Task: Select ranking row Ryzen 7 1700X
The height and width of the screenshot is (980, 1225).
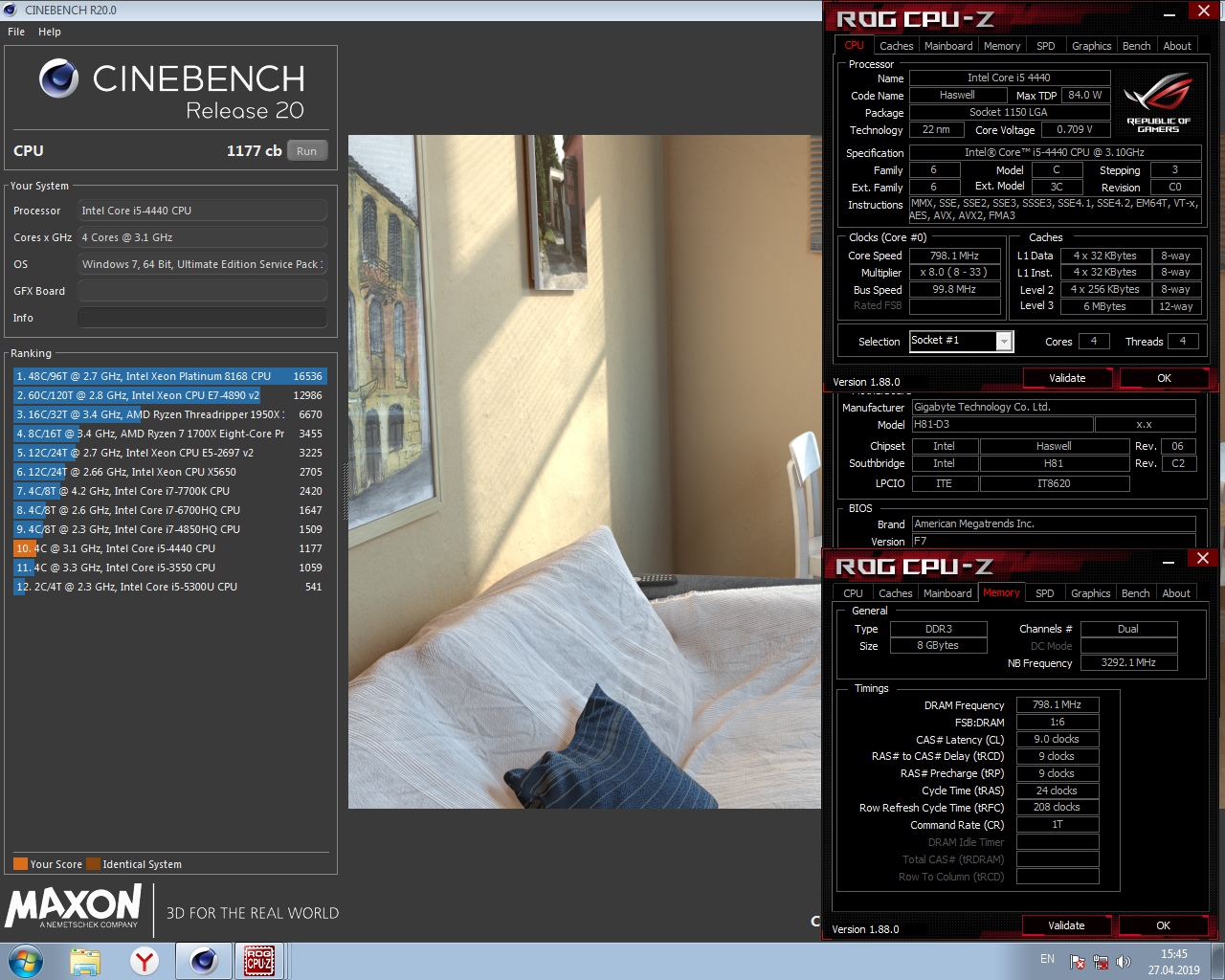Action: [x=169, y=434]
